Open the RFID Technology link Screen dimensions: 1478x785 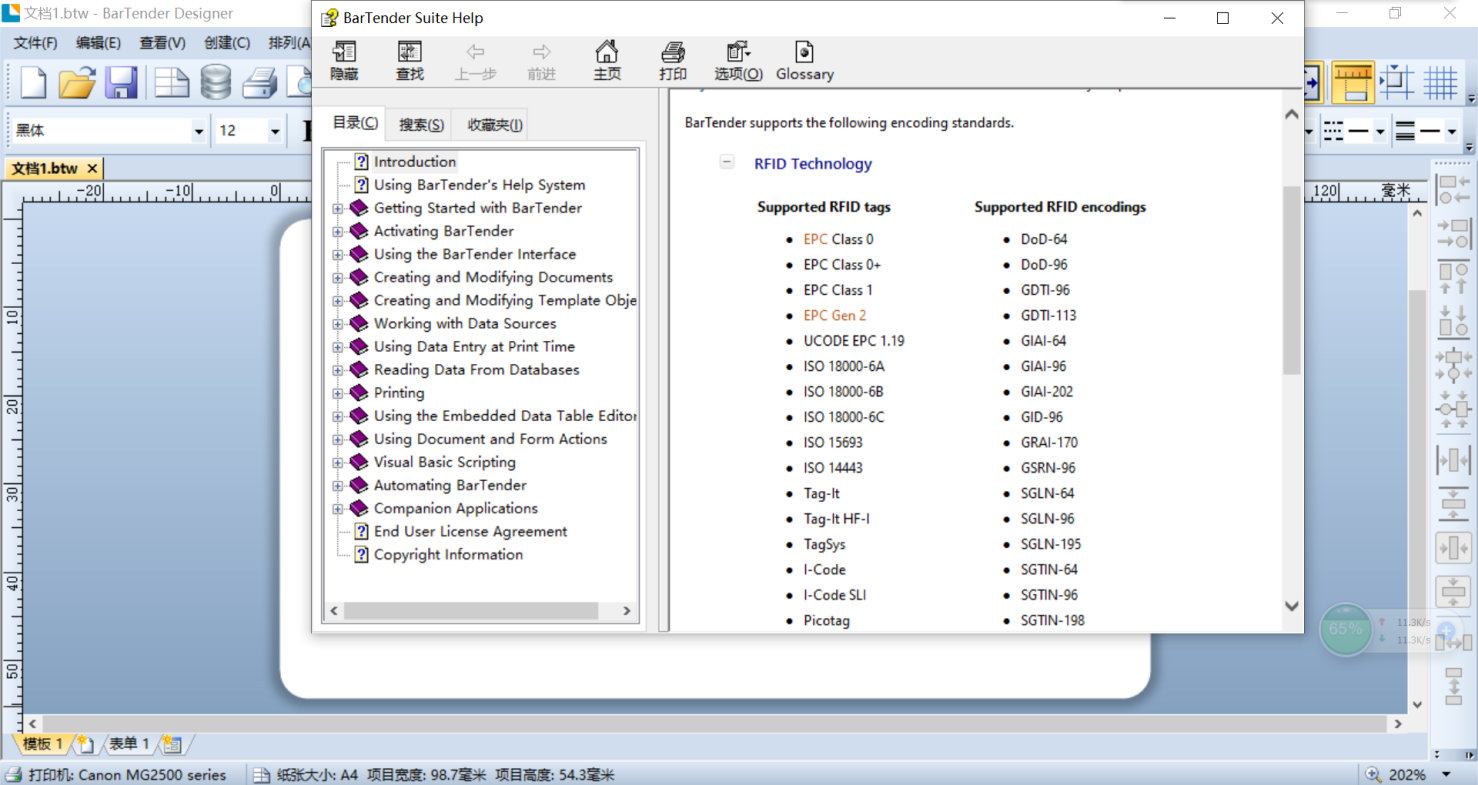(x=812, y=164)
